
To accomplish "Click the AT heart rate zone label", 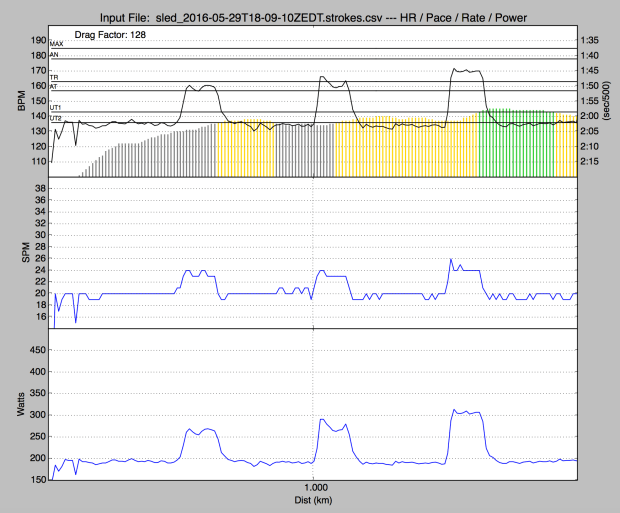I will tap(56, 88).
